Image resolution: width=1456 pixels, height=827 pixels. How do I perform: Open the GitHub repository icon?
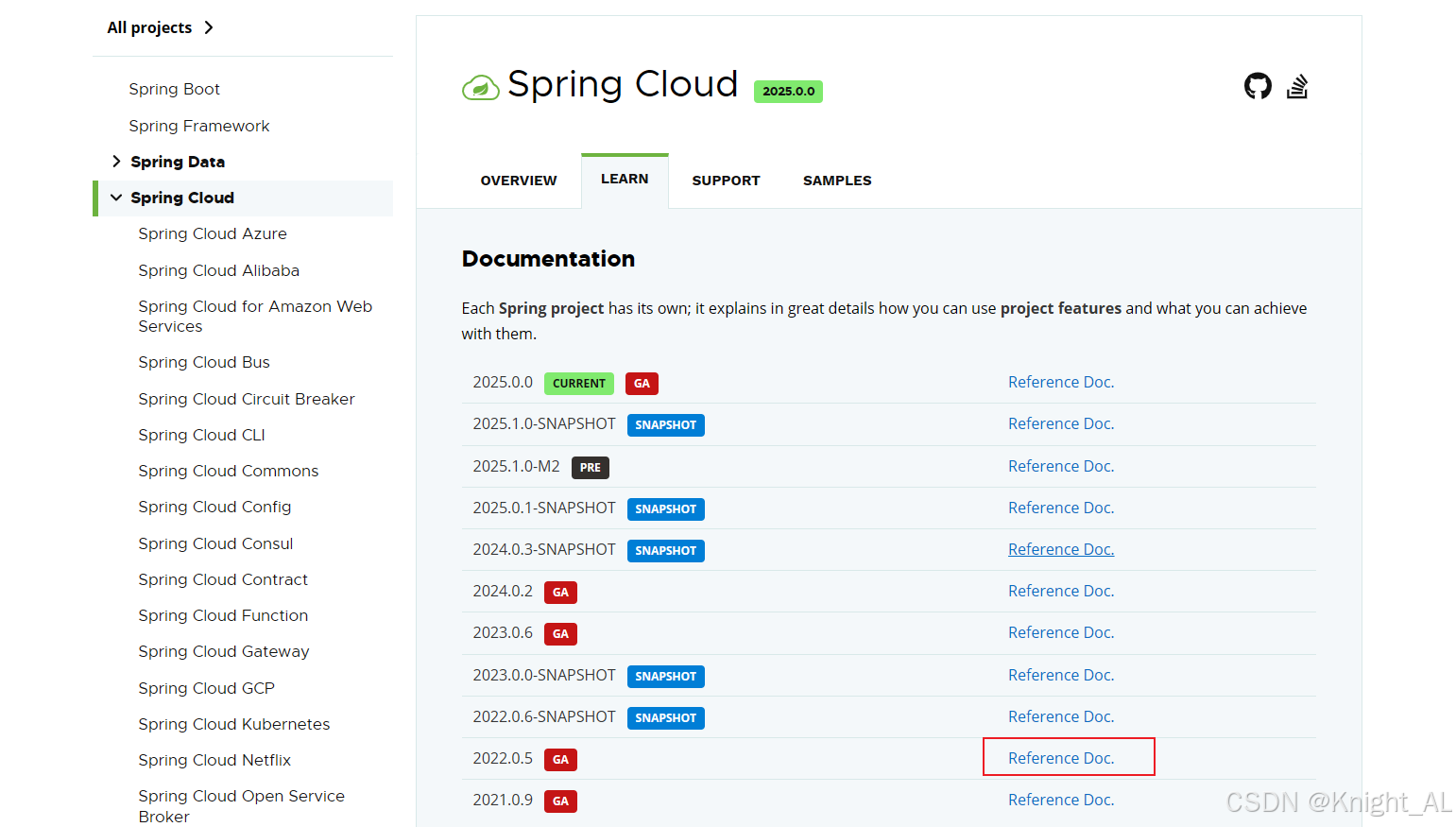click(1258, 86)
